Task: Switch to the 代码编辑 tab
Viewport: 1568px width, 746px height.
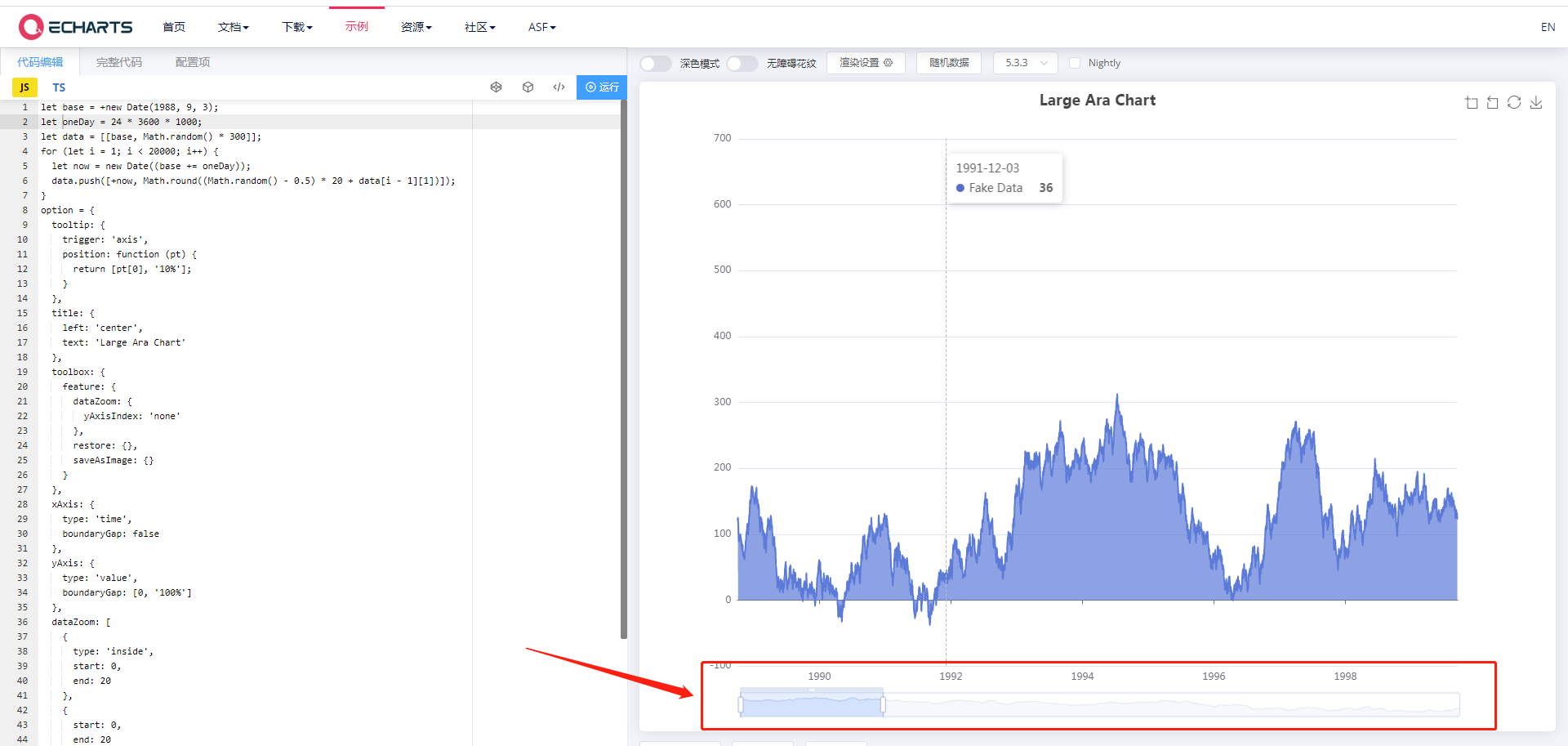Action: point(40,62)
